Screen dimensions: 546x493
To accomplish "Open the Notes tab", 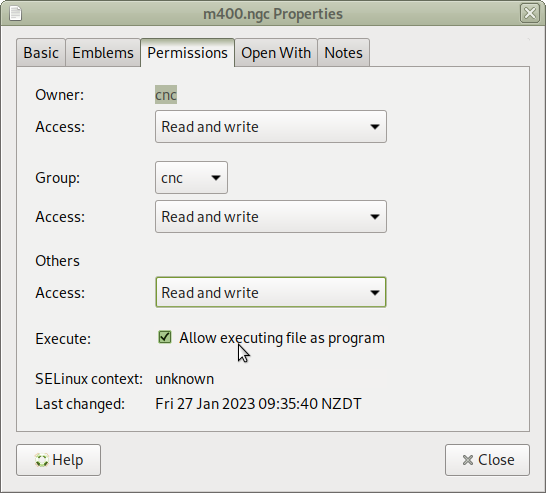I will (x=343, y=53).
